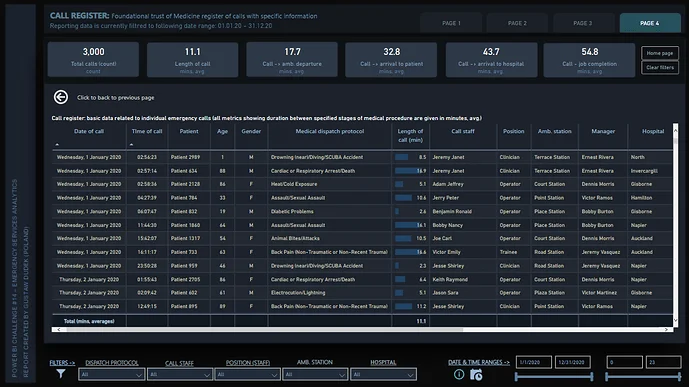Sort by Amb. station column header
This screenshot has width=689, height=387.
point(555,131)
